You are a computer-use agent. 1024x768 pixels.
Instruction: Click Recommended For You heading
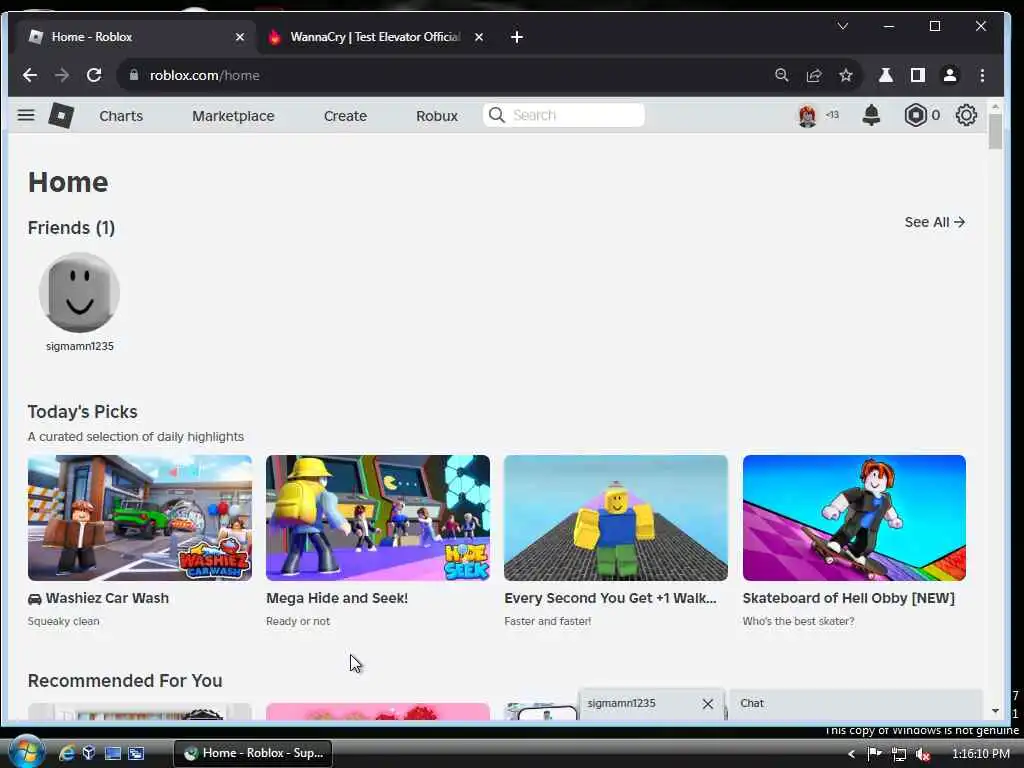pos(125,680)
